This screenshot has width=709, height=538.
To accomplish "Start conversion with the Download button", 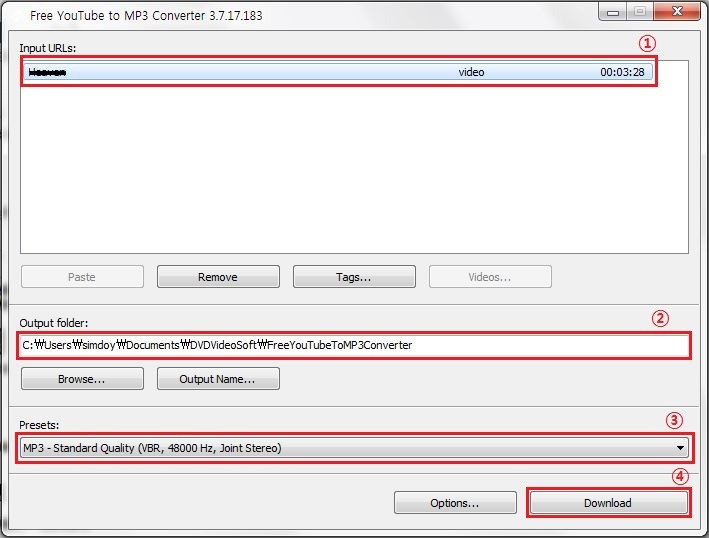I will [608, 502].
